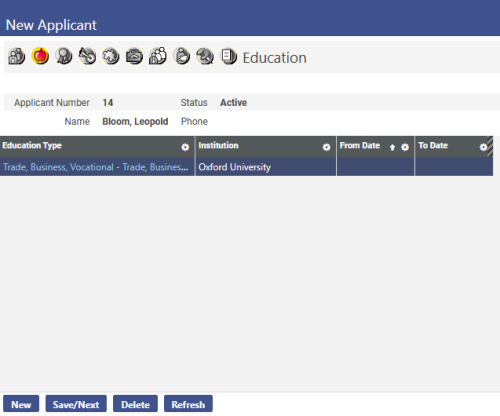Click the New button

tap(21, 404)
